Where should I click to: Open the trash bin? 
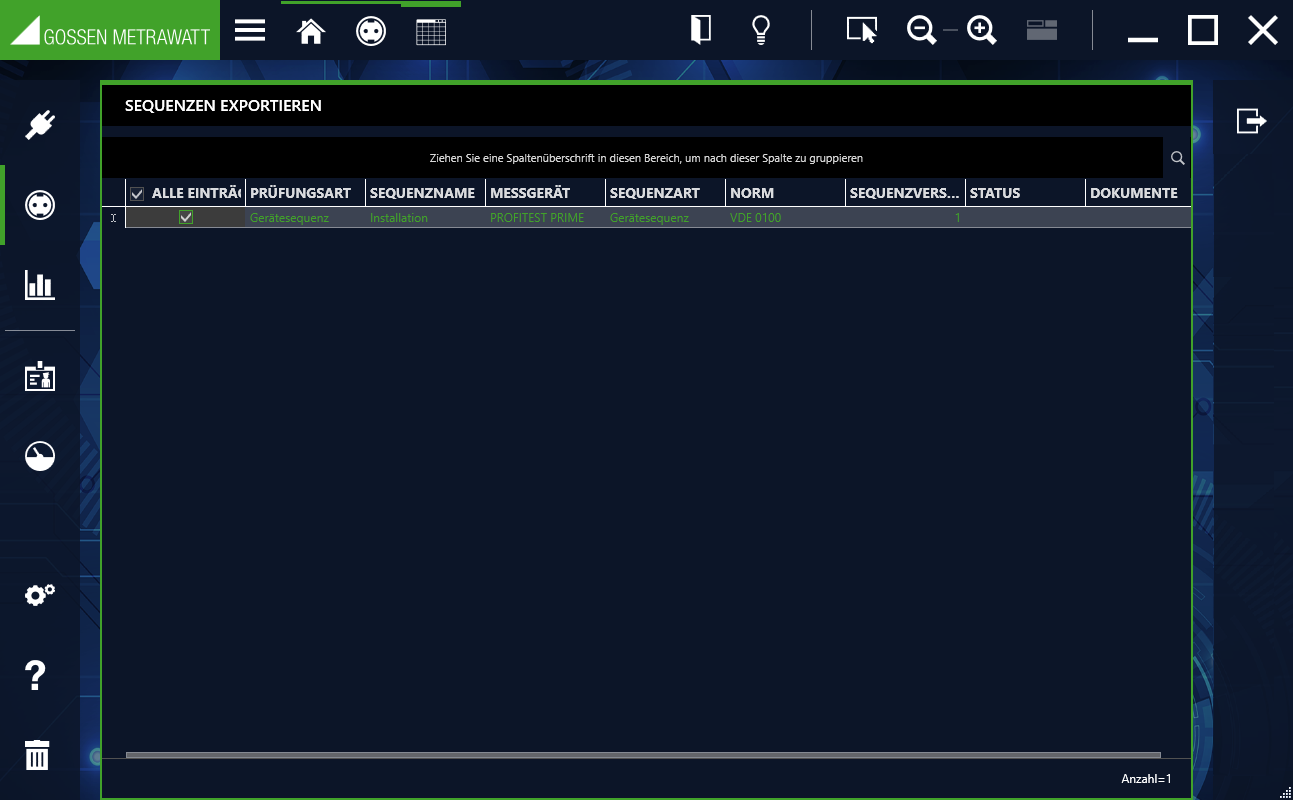(37, 755)
